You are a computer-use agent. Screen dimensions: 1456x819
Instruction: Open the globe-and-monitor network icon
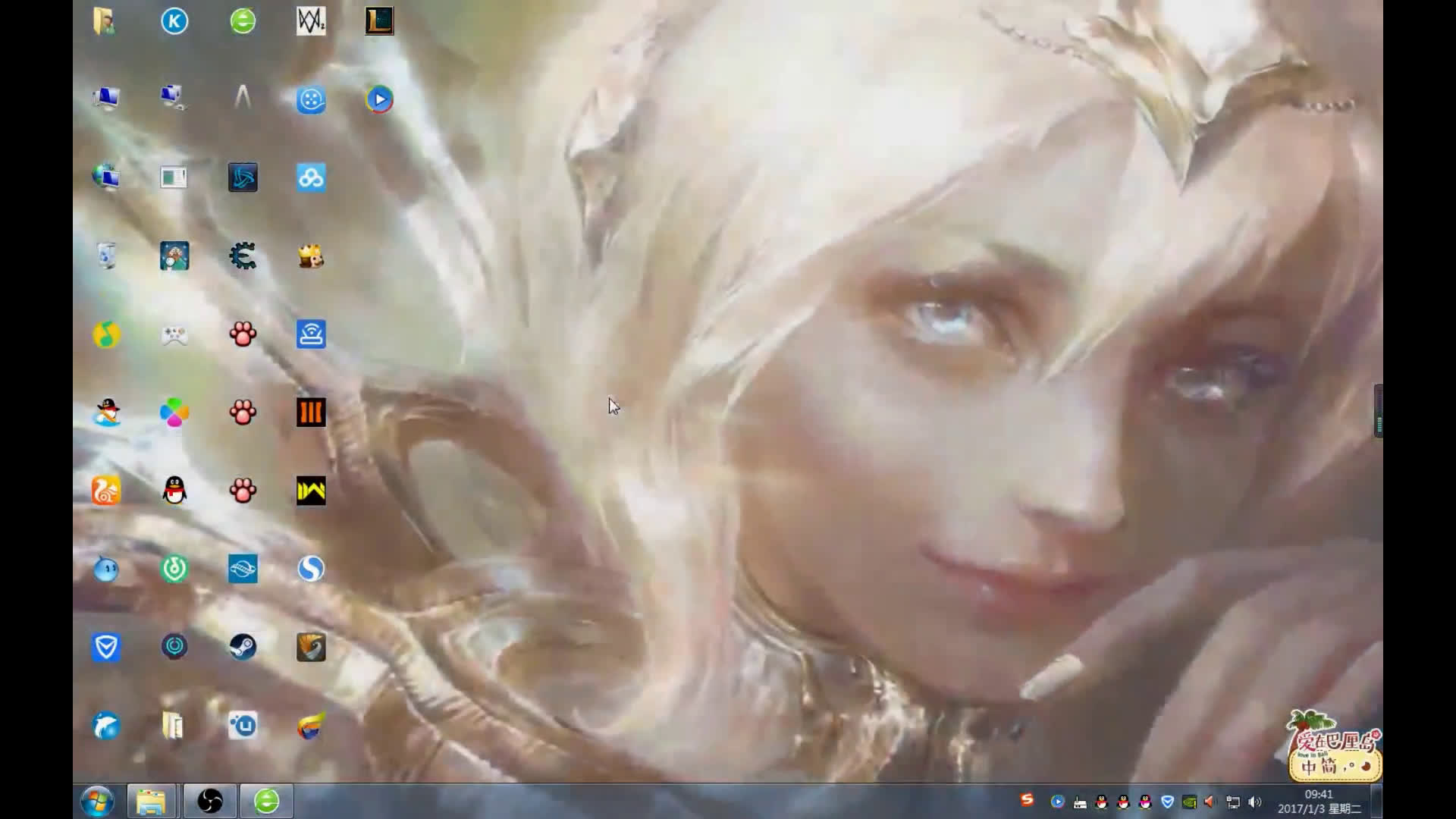click(105, 177)
